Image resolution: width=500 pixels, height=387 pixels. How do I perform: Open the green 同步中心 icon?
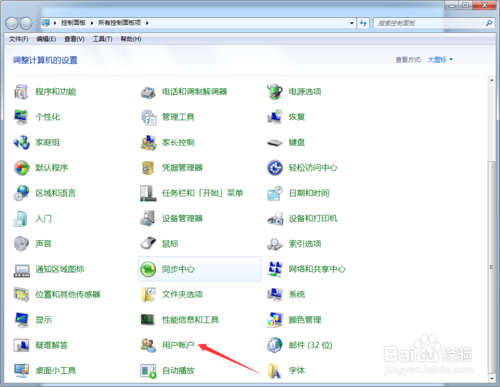point(148,269)
